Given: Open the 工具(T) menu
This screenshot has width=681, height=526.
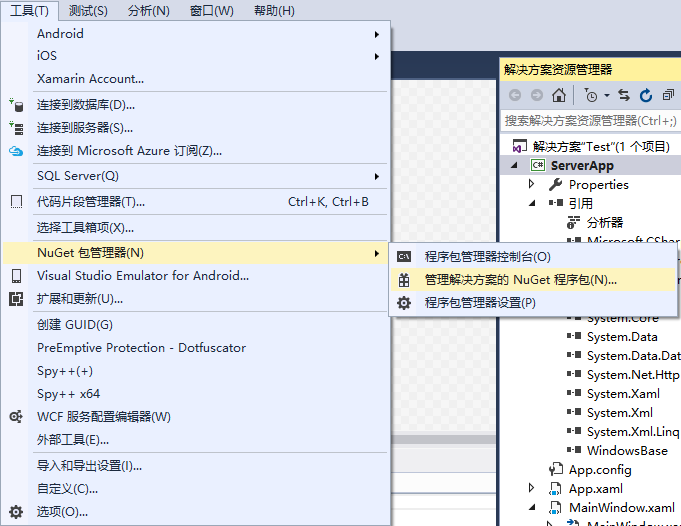Looking at the screenshot, I should [x=29, y=10].
